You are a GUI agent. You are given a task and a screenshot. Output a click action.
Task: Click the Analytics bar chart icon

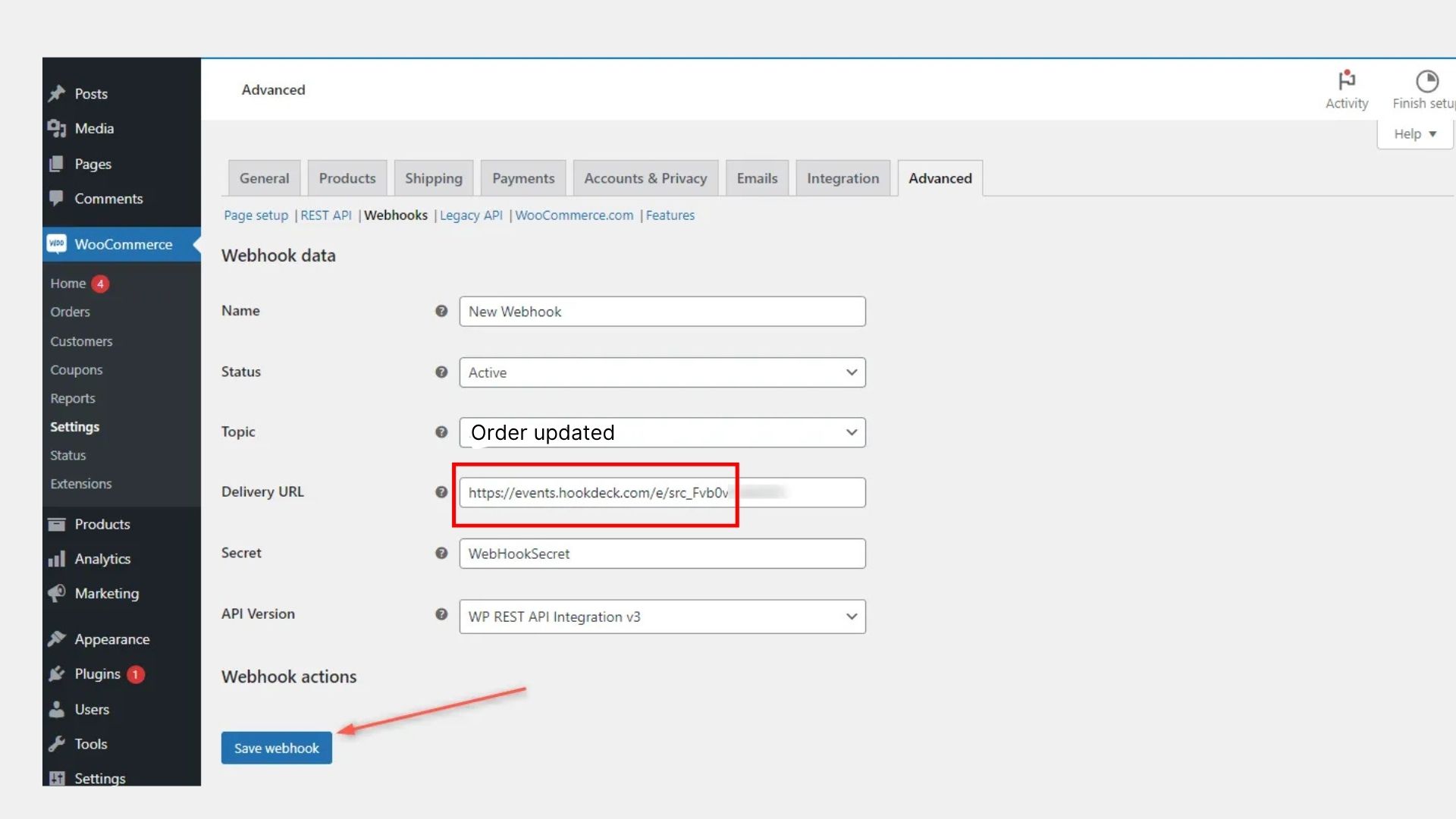[x=57, y=560]
